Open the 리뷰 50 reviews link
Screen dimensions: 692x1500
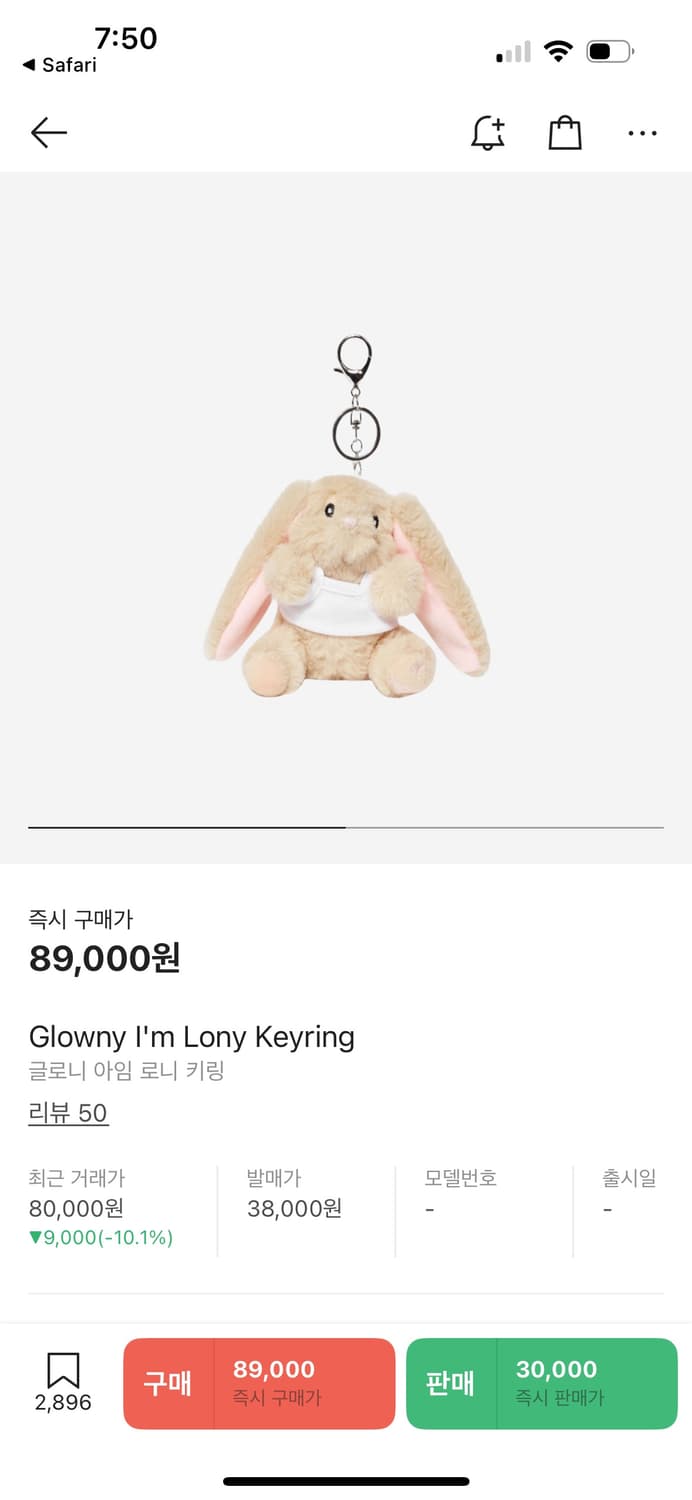click(68, 1113)
